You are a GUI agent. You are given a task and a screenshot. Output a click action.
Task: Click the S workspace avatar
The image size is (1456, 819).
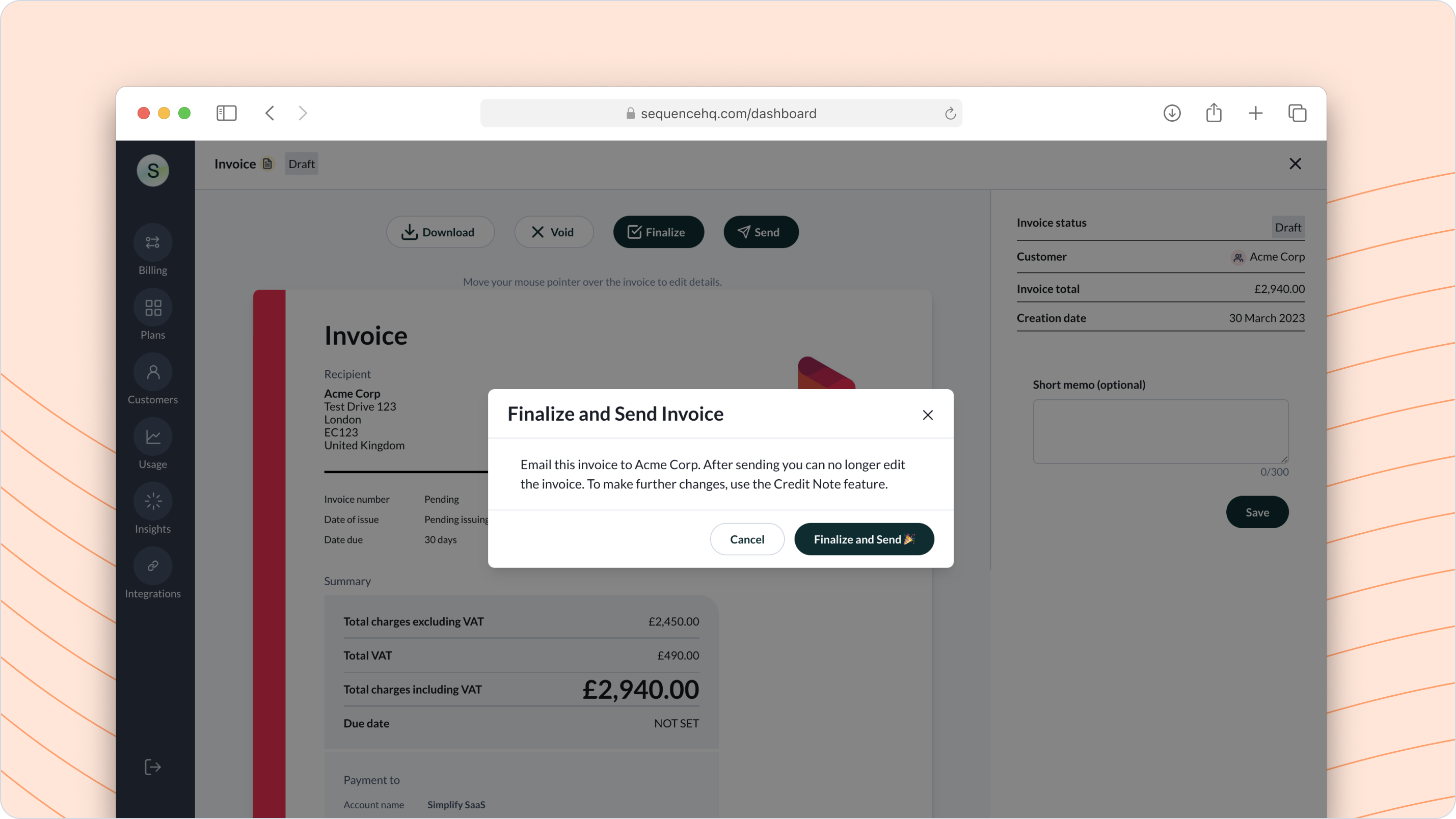pos(153,170)
